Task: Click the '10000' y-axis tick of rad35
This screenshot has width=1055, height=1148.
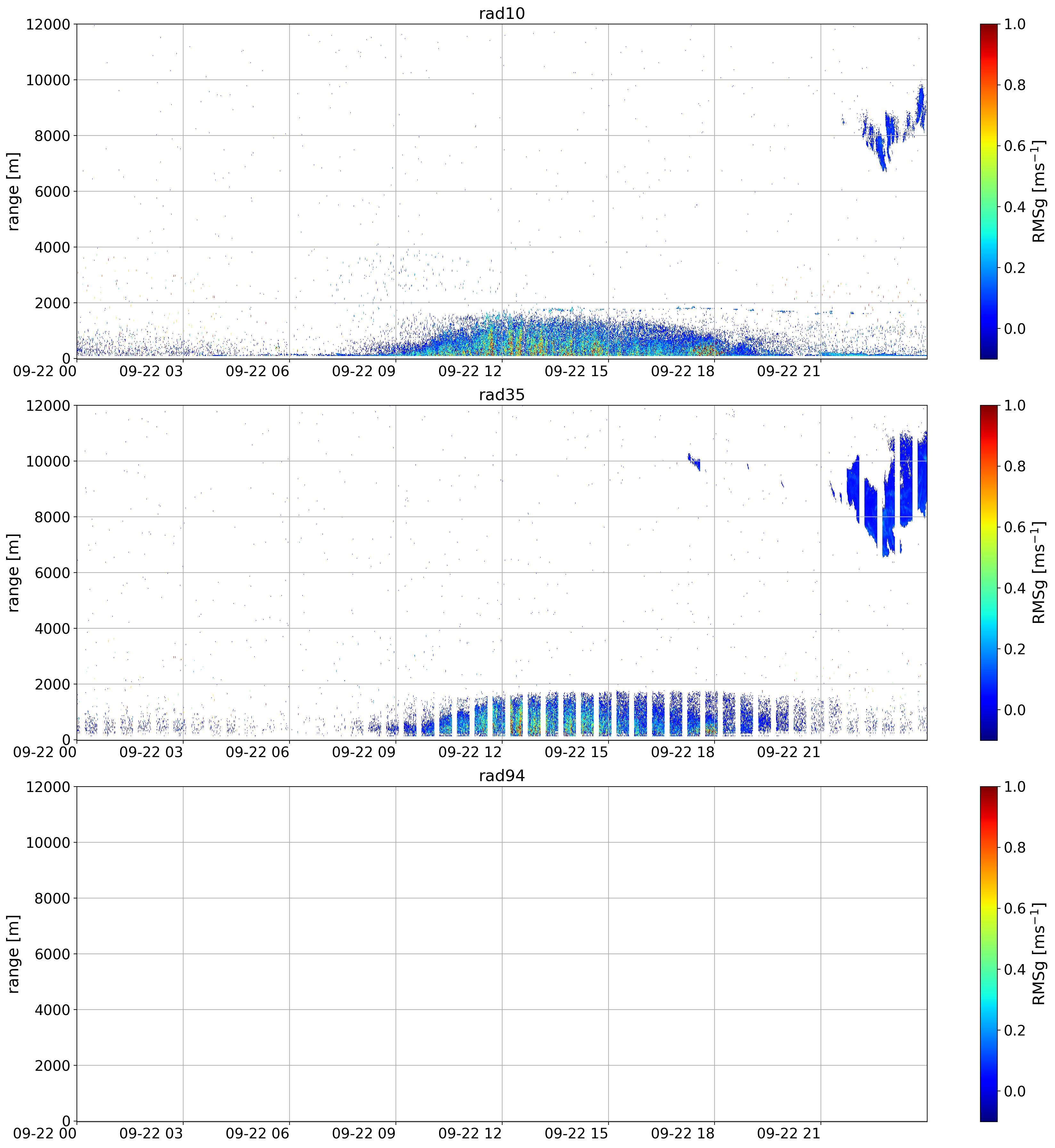Action: (48, 461)
